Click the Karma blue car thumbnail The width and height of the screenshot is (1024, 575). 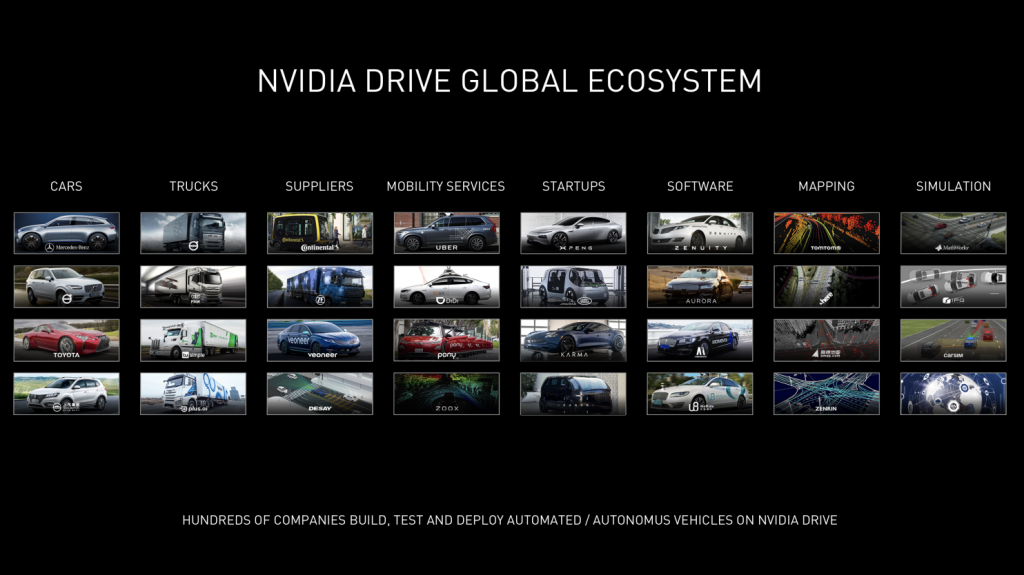(573, 340)
